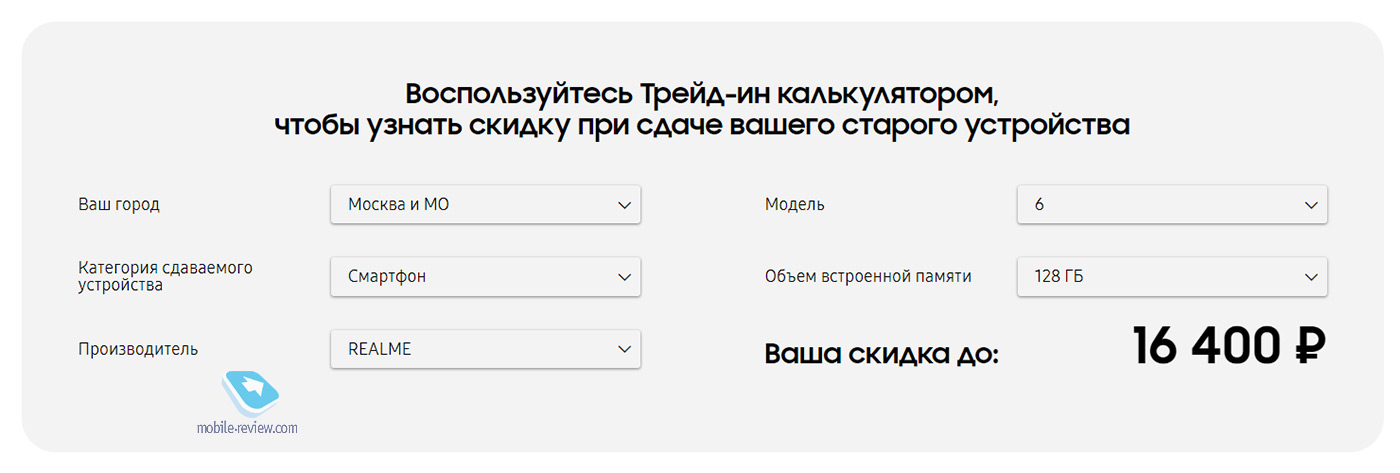This screenshot has height=473, width=1400.
Task: Click the Объем встроенной памяти label
Action: [x=868, y=277]
